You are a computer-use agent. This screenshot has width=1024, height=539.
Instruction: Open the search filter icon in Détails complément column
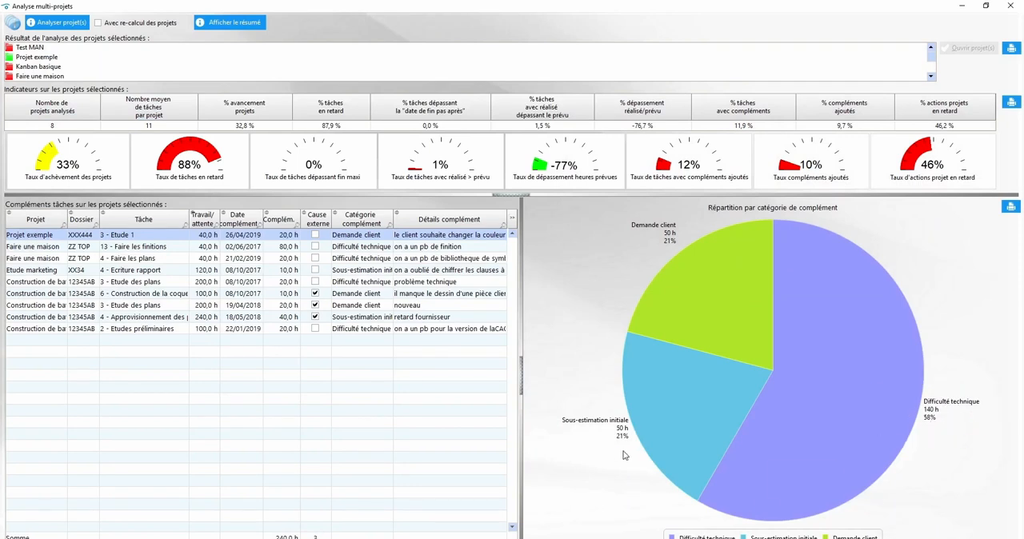coord(503,225)
